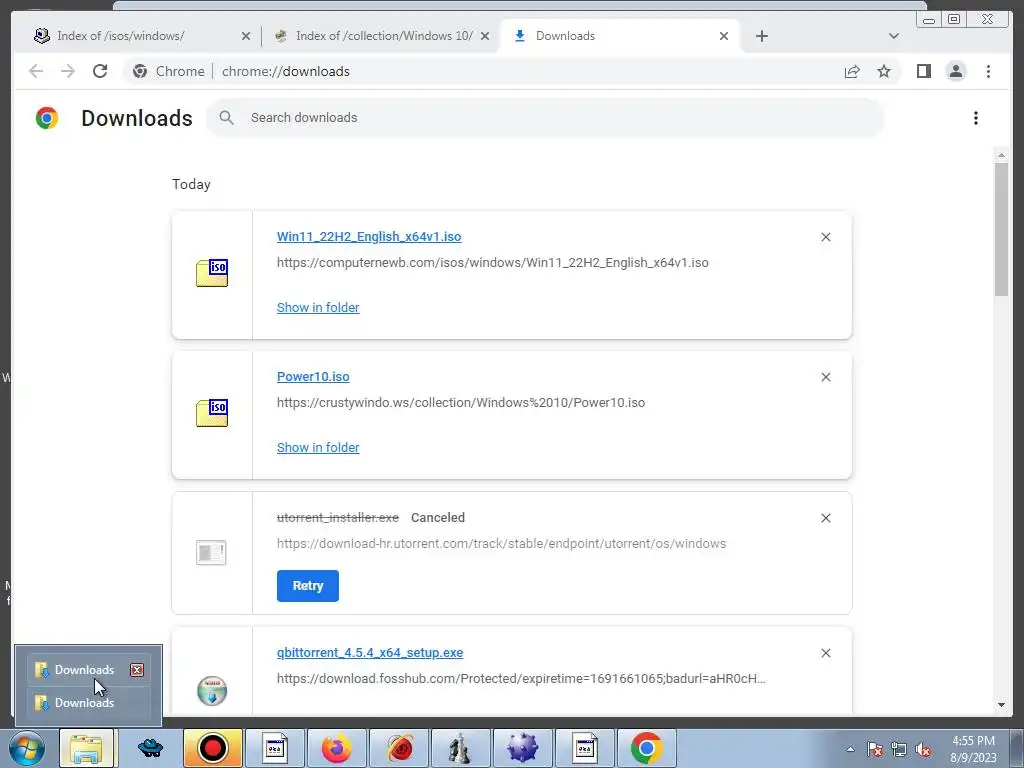Click the File Explorer taskbar icon
The width and height of the screenshot is (1024, 768).
pyautogui.click(x=86, y=748)
